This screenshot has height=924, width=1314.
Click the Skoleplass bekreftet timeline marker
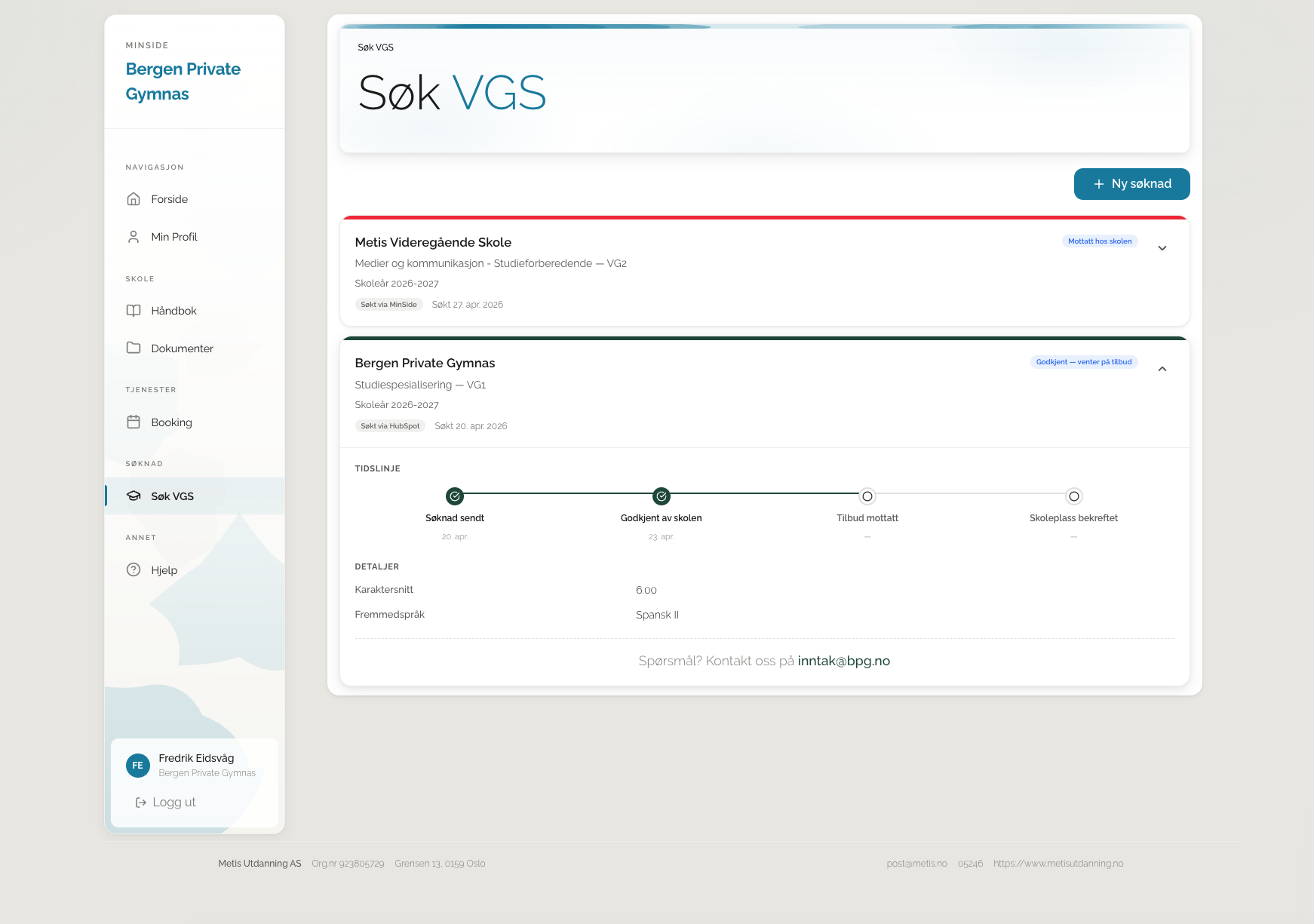click(1074, 496)
